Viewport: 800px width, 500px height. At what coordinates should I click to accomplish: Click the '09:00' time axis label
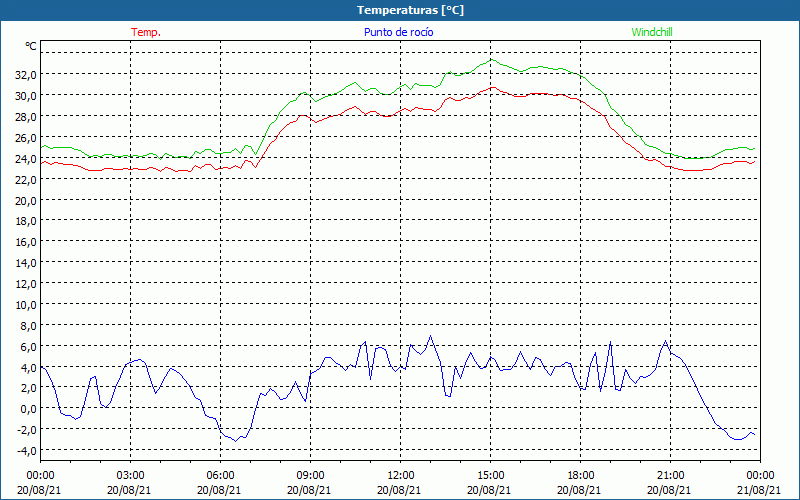[x=309, y=476]
